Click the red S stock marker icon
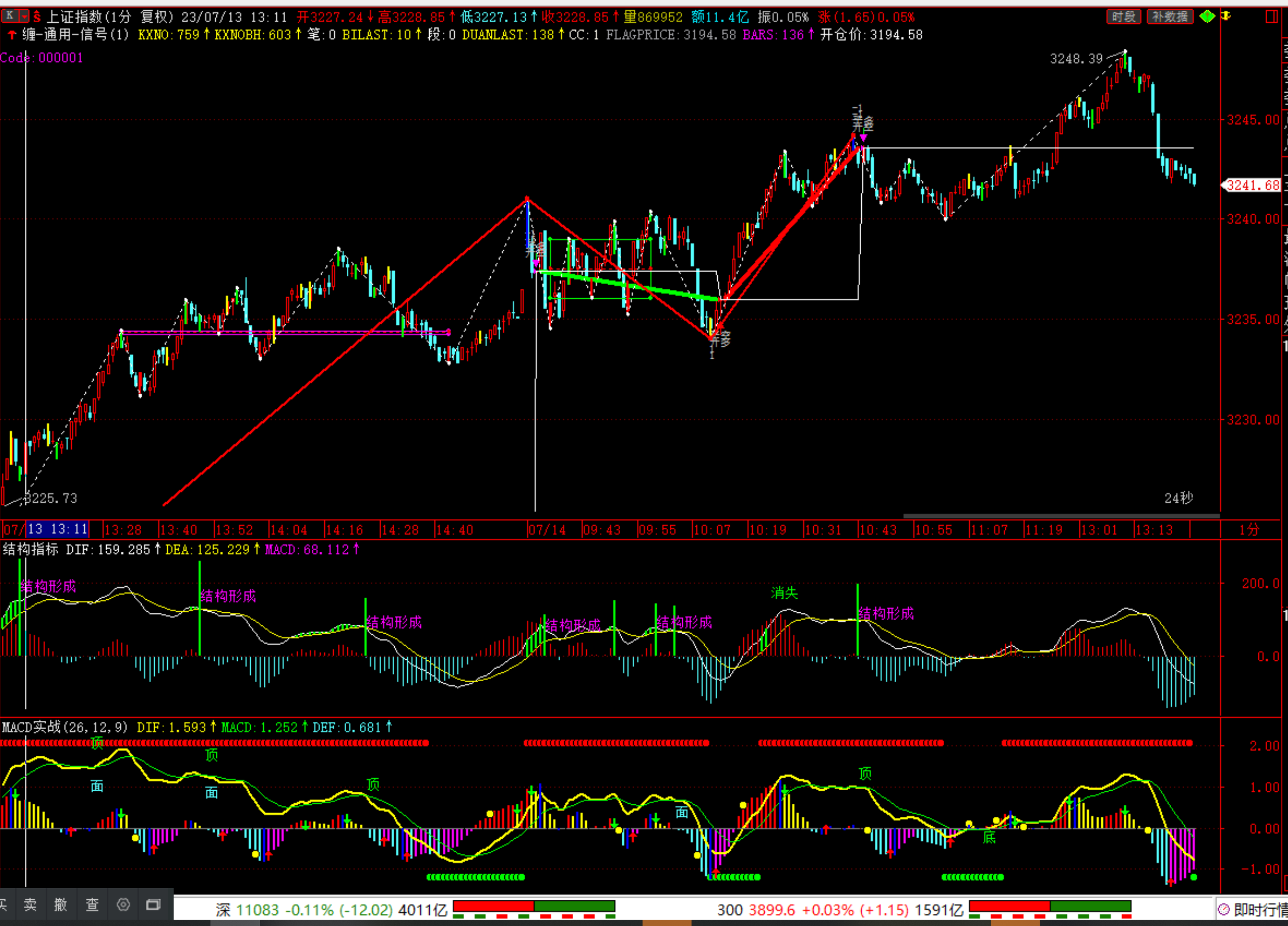Screen dimensions: 1288x926 [x=37, y=17]
